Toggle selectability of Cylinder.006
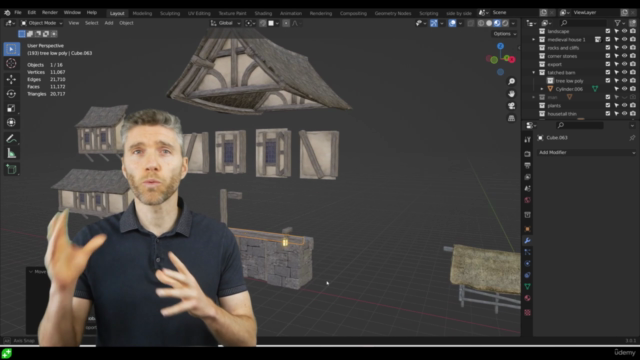 click(x=616, y=89)
